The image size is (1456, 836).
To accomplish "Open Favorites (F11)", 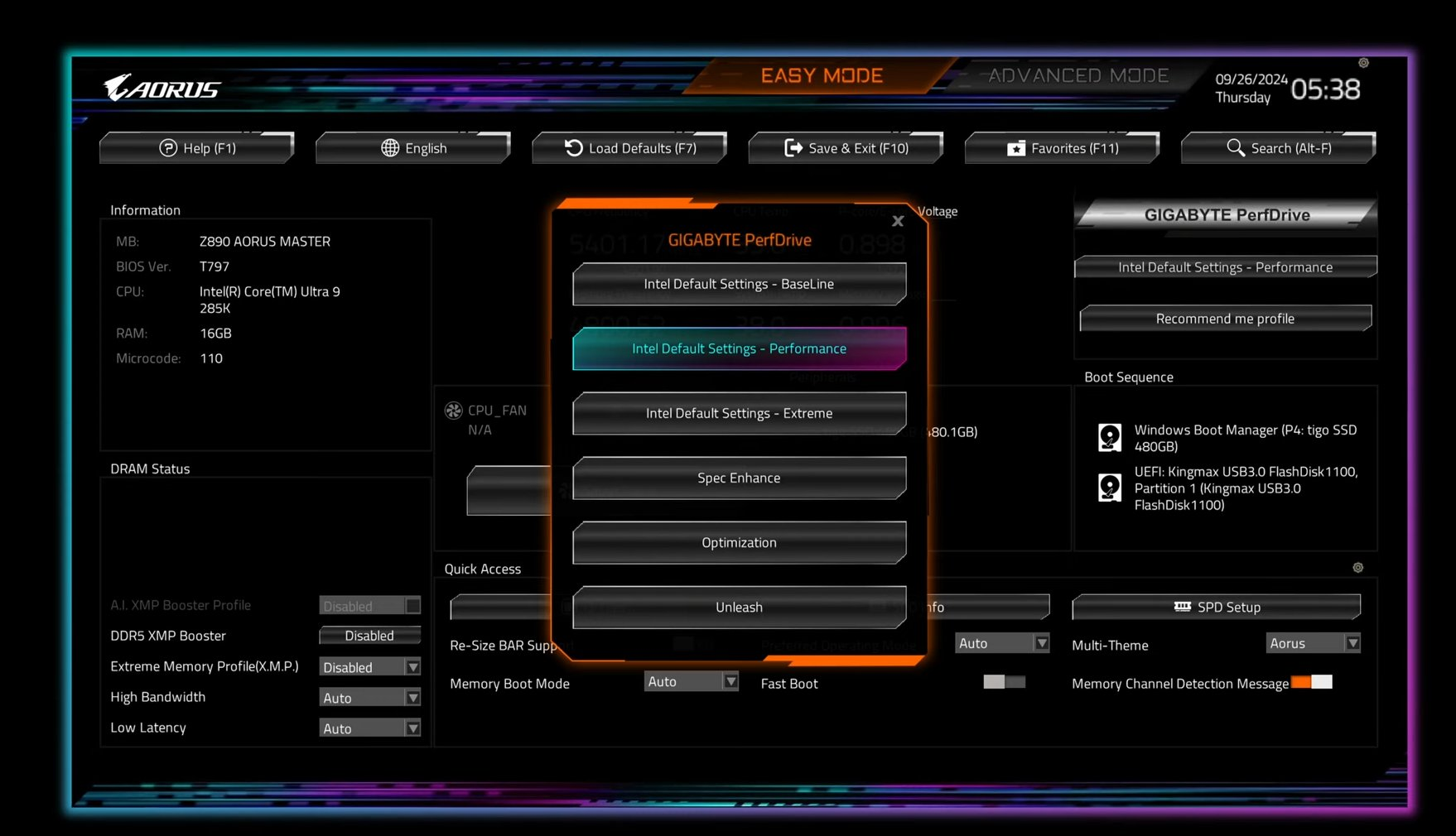I will [x=1062, y=148].
